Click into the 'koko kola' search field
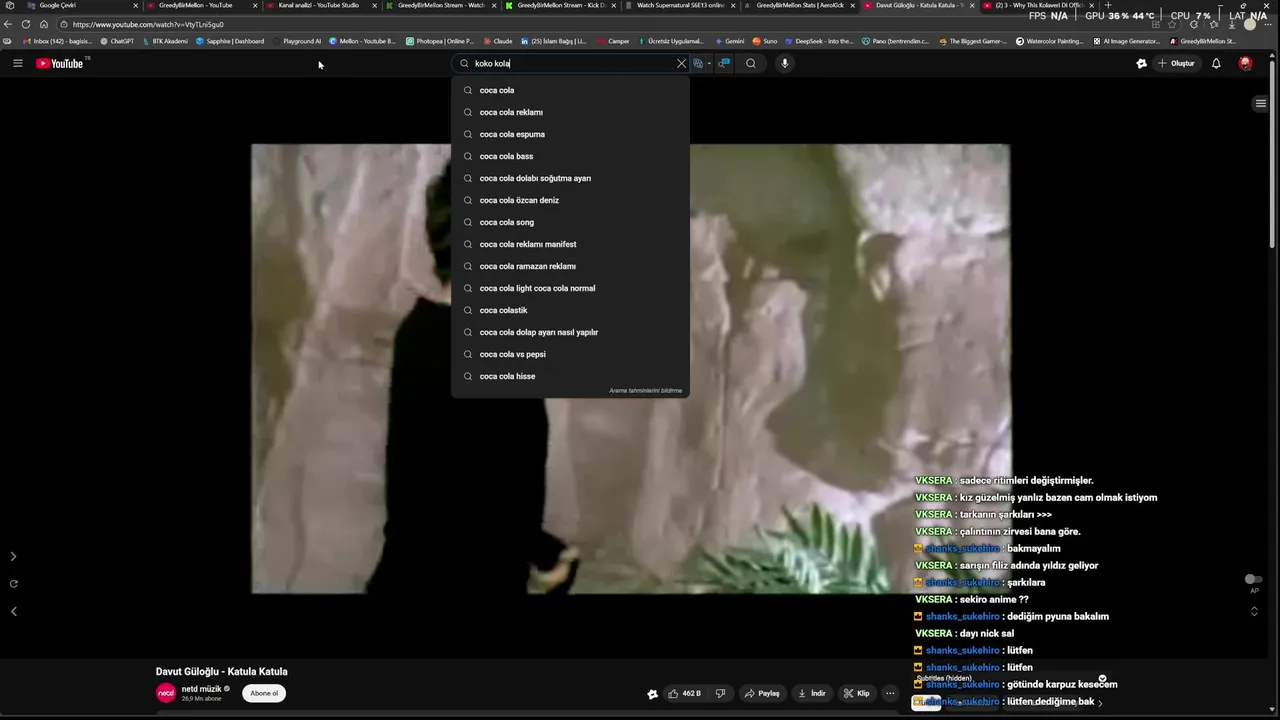 pos(570,63)
